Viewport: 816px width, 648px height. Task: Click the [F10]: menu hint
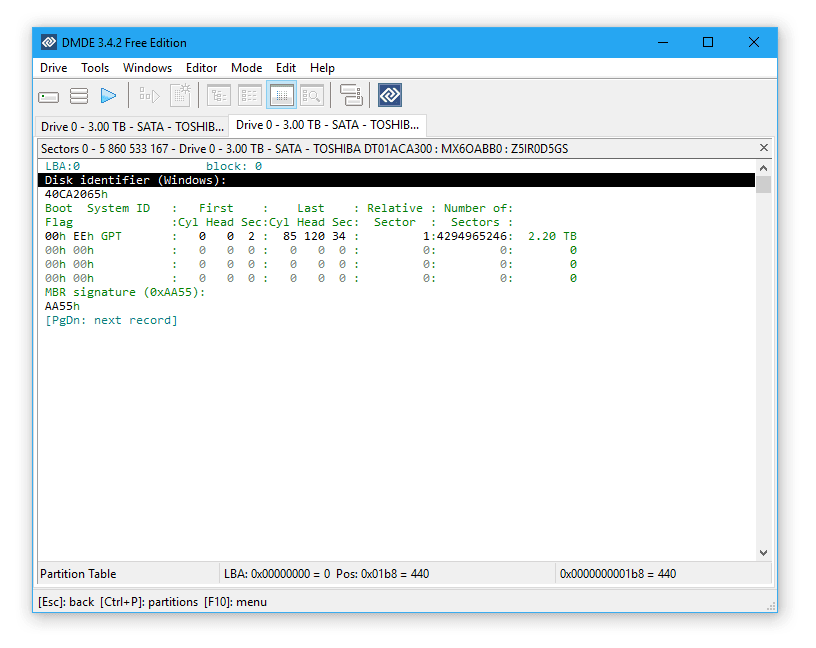pos(235,602)
